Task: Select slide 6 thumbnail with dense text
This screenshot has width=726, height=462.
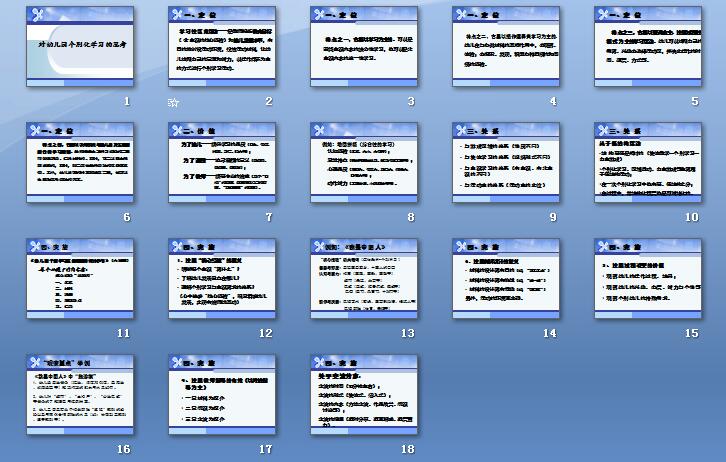Action: (80, 162)
